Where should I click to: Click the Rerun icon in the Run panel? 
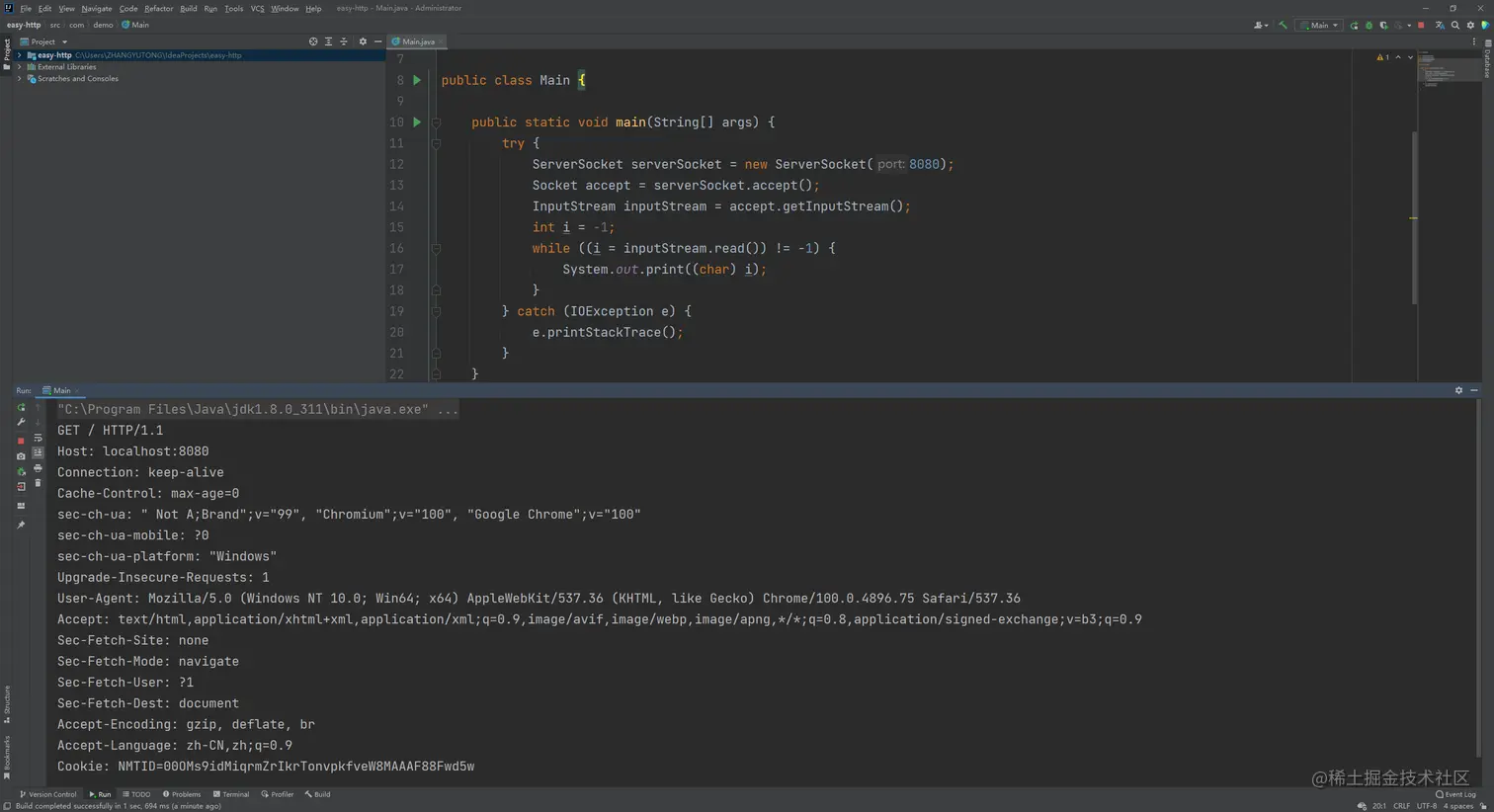tap(21, 407)
